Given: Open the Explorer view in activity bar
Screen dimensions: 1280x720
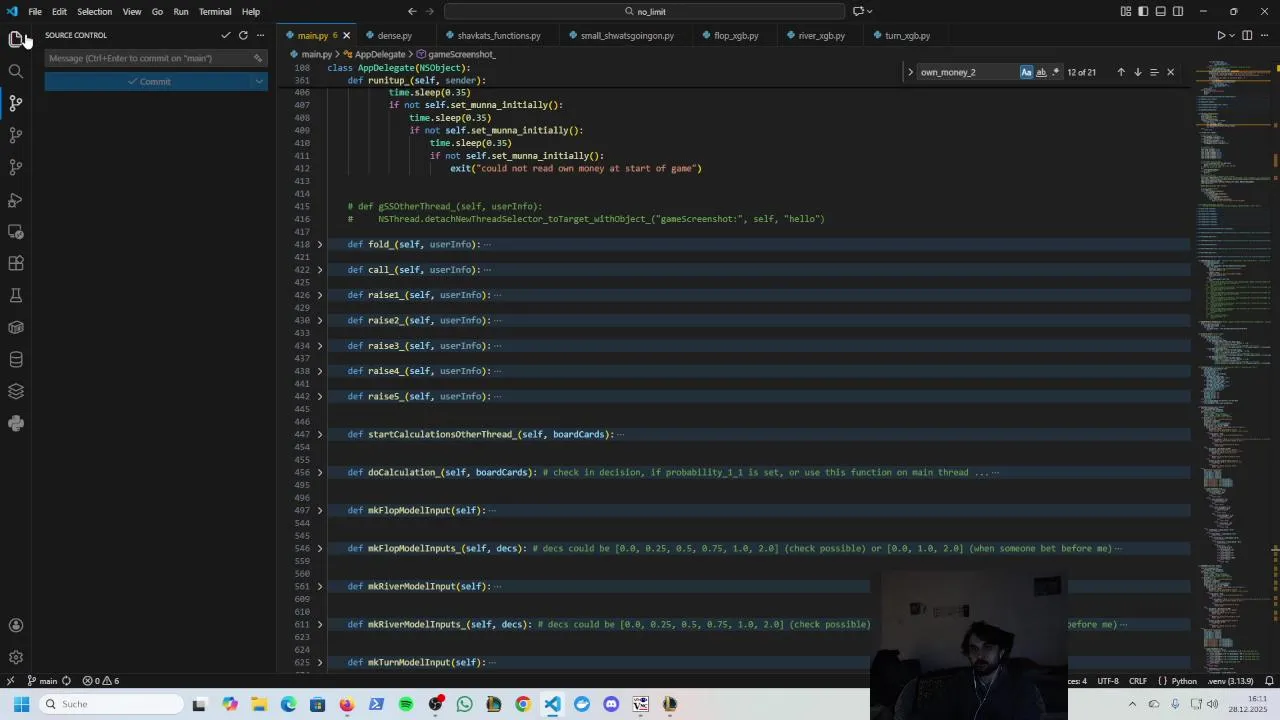Looking at the screenshot, I should click(x=16, y=39).
